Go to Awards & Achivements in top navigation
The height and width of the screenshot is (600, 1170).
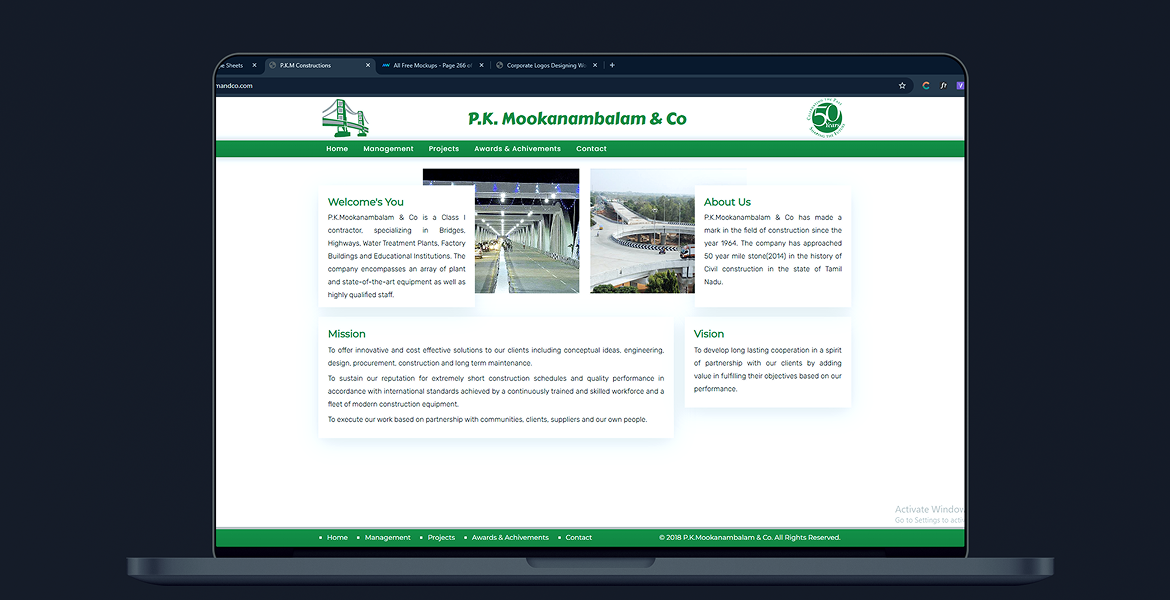point(517,149)
